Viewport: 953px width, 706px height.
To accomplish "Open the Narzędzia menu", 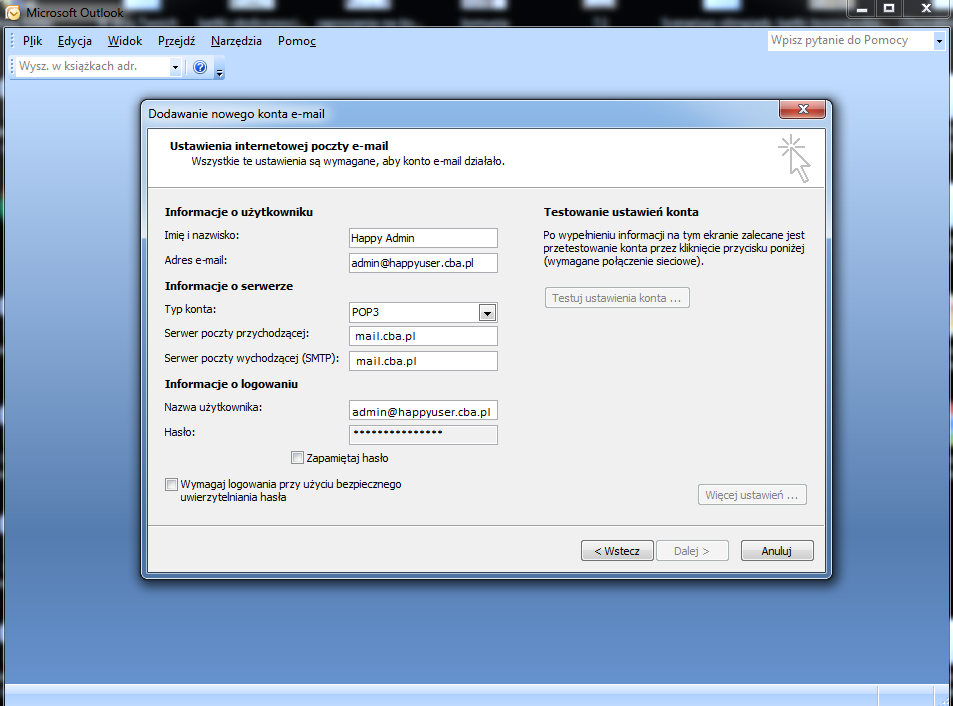I will pyautogui.click(x=236, y=41).
